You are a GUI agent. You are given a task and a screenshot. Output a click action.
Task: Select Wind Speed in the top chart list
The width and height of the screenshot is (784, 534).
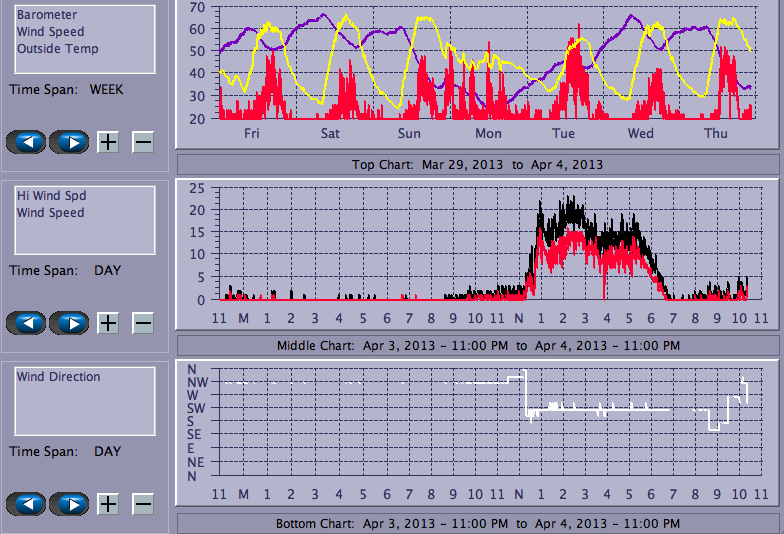pyautogui.click(x=50, y=32)
